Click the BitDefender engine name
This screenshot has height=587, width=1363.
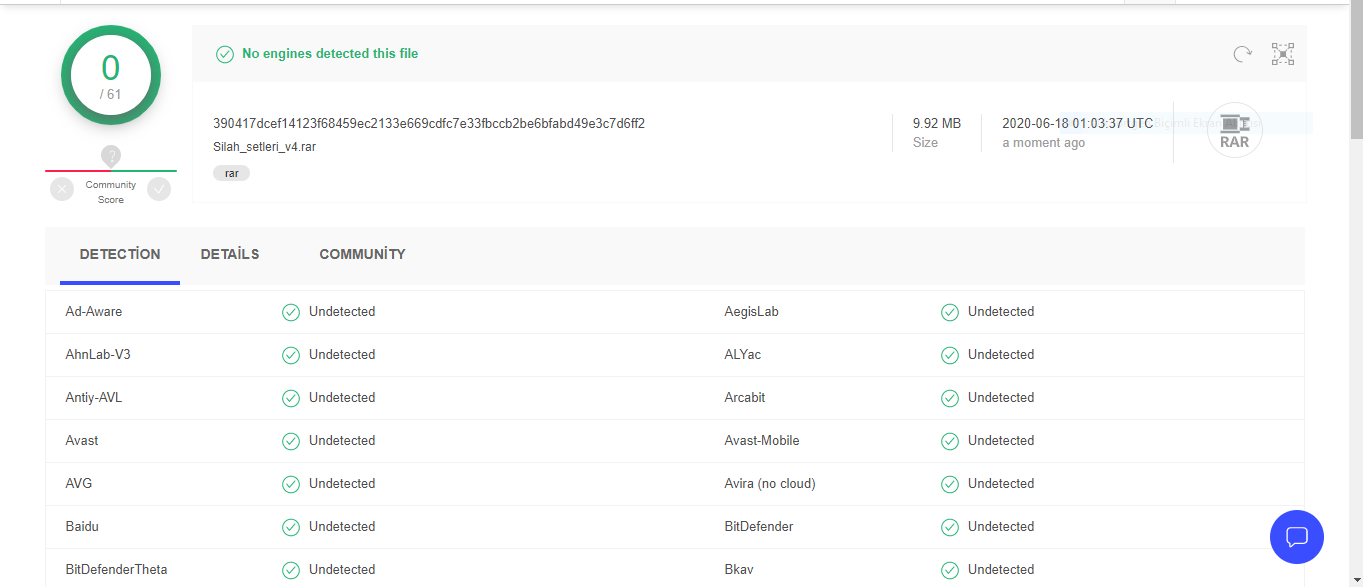click(759, 527)
